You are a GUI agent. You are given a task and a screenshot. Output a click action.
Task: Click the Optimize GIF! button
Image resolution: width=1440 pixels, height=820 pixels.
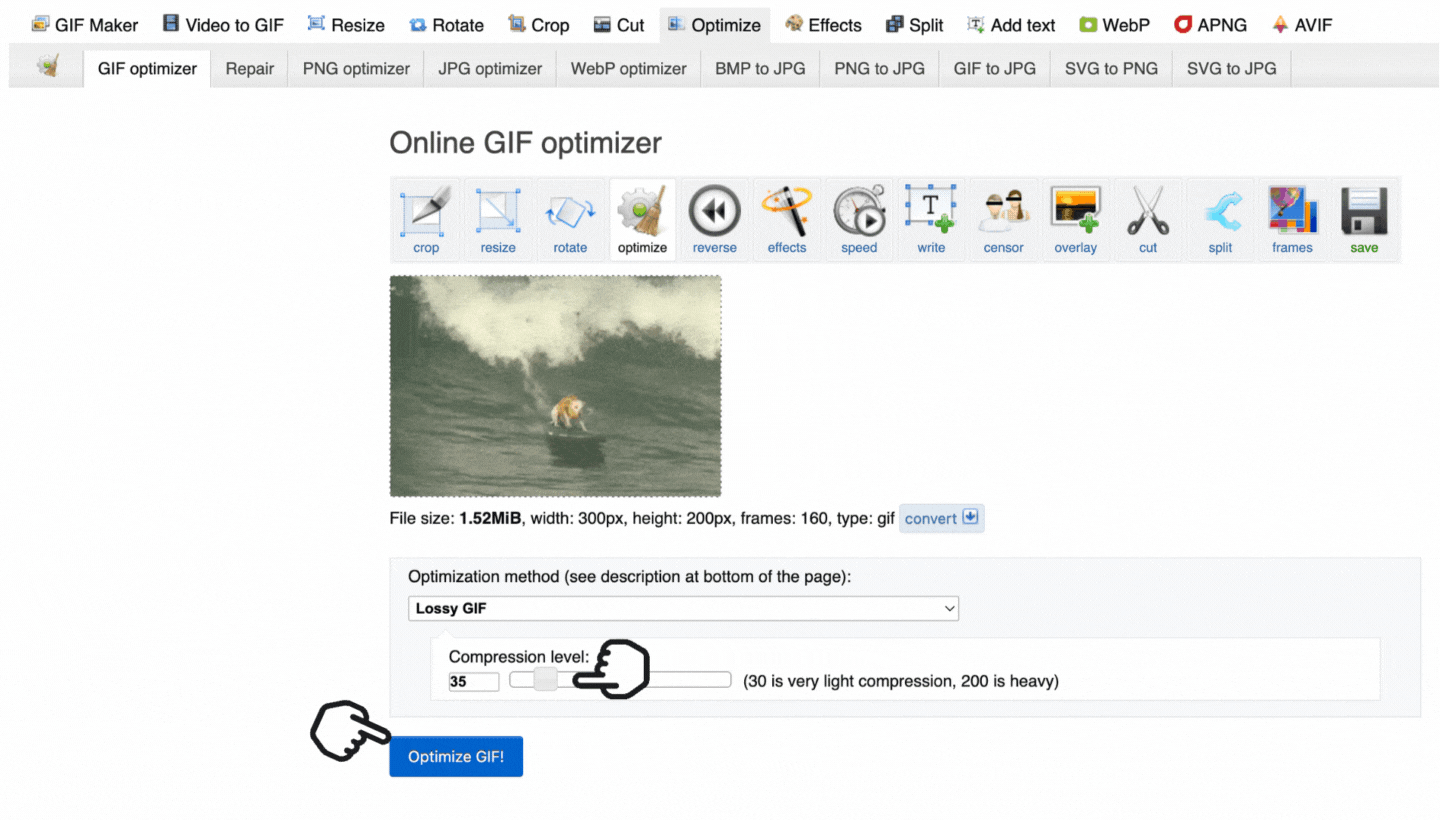[x=456, y=756]
